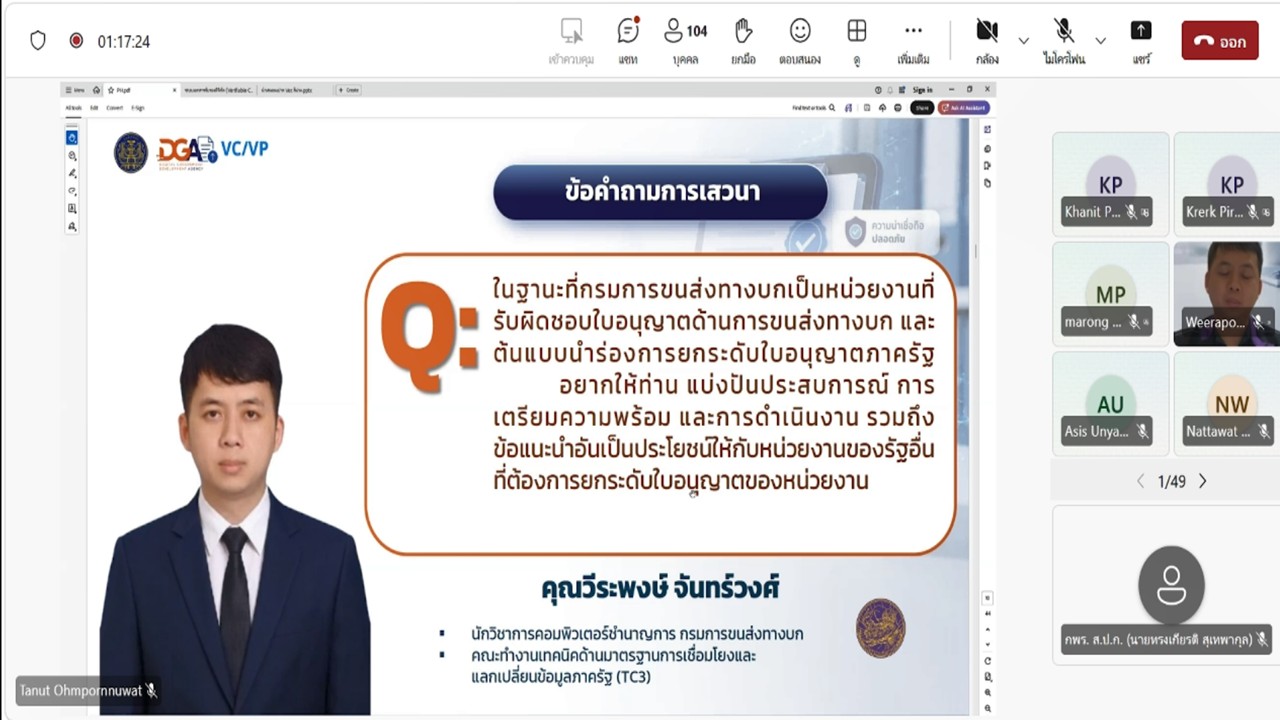
Task: Open เพิ่มเติม more actions menu
Action: (x=913, y=41)
